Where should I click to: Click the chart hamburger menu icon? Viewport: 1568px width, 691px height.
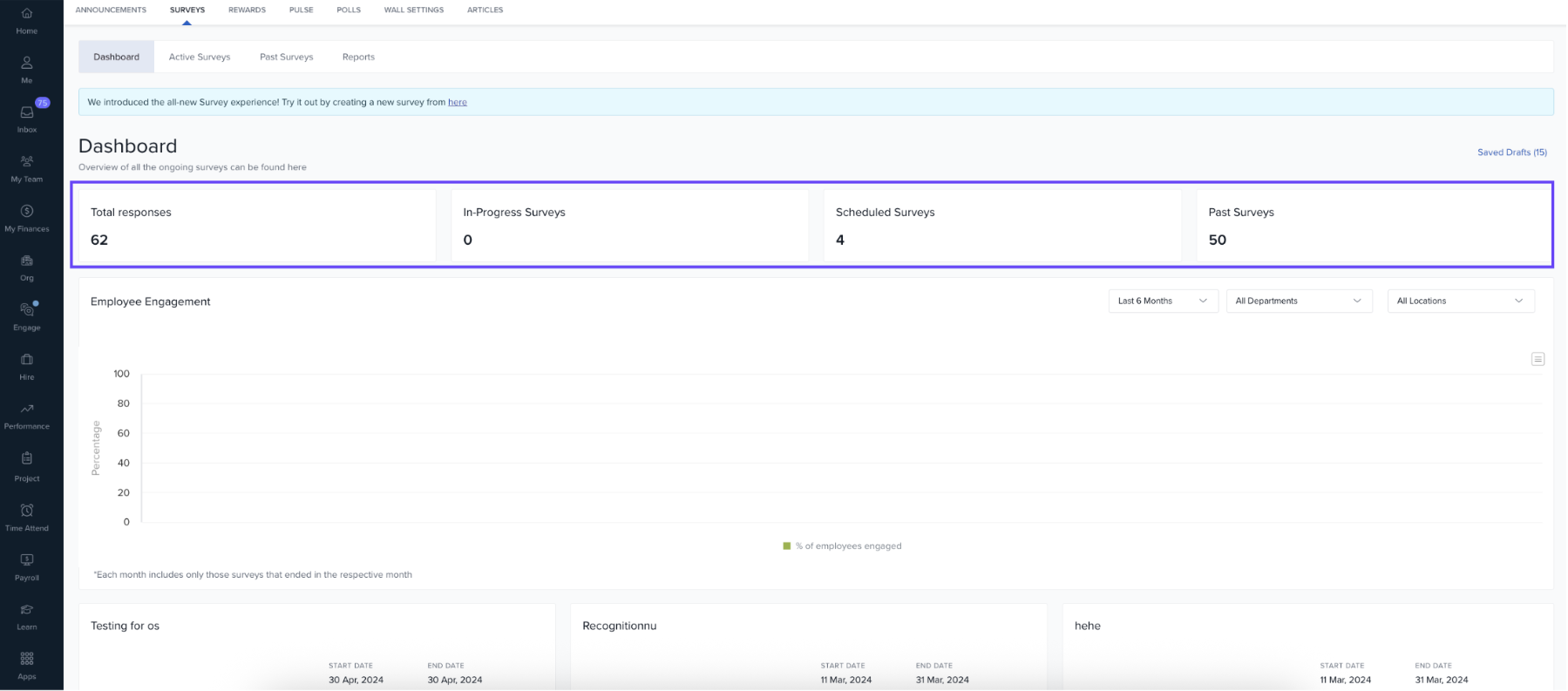[1537, 359]
